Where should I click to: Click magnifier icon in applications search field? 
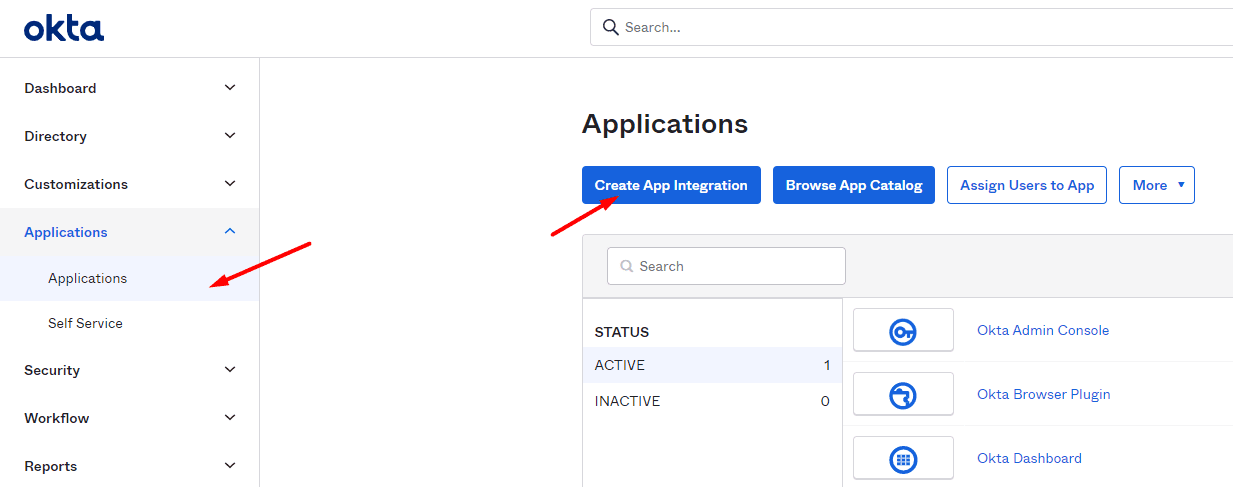pos(627,266)
